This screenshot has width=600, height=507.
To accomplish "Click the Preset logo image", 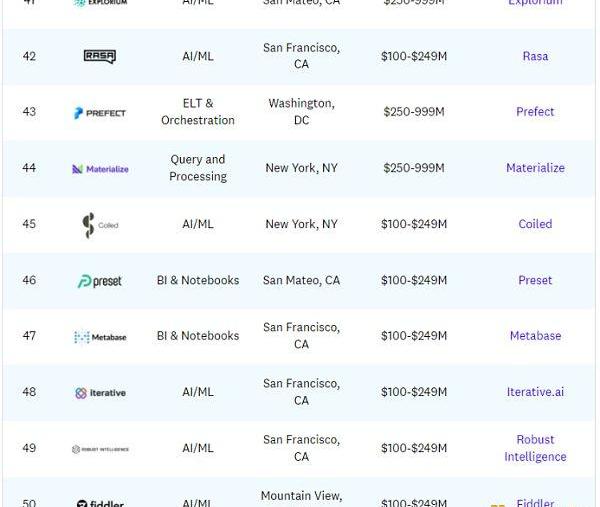I will [x=99, y=281].
